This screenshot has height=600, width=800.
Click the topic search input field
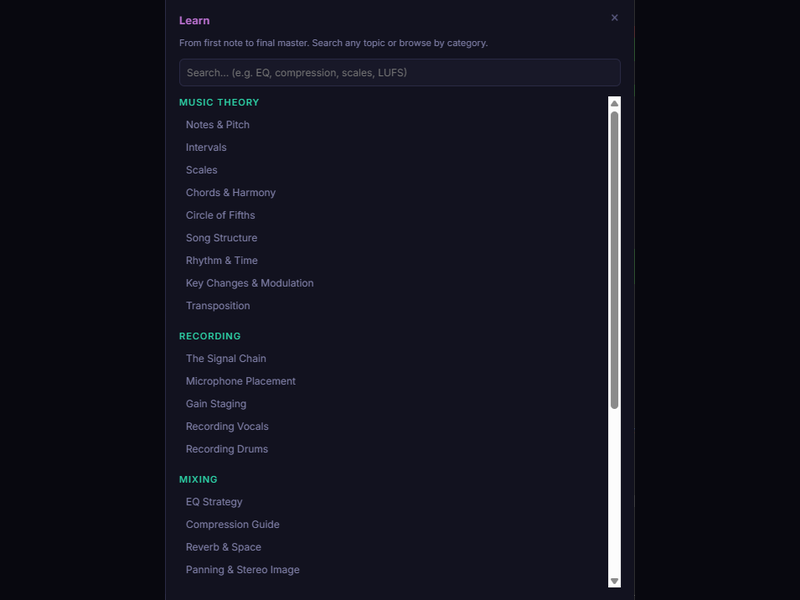[399, 73]
